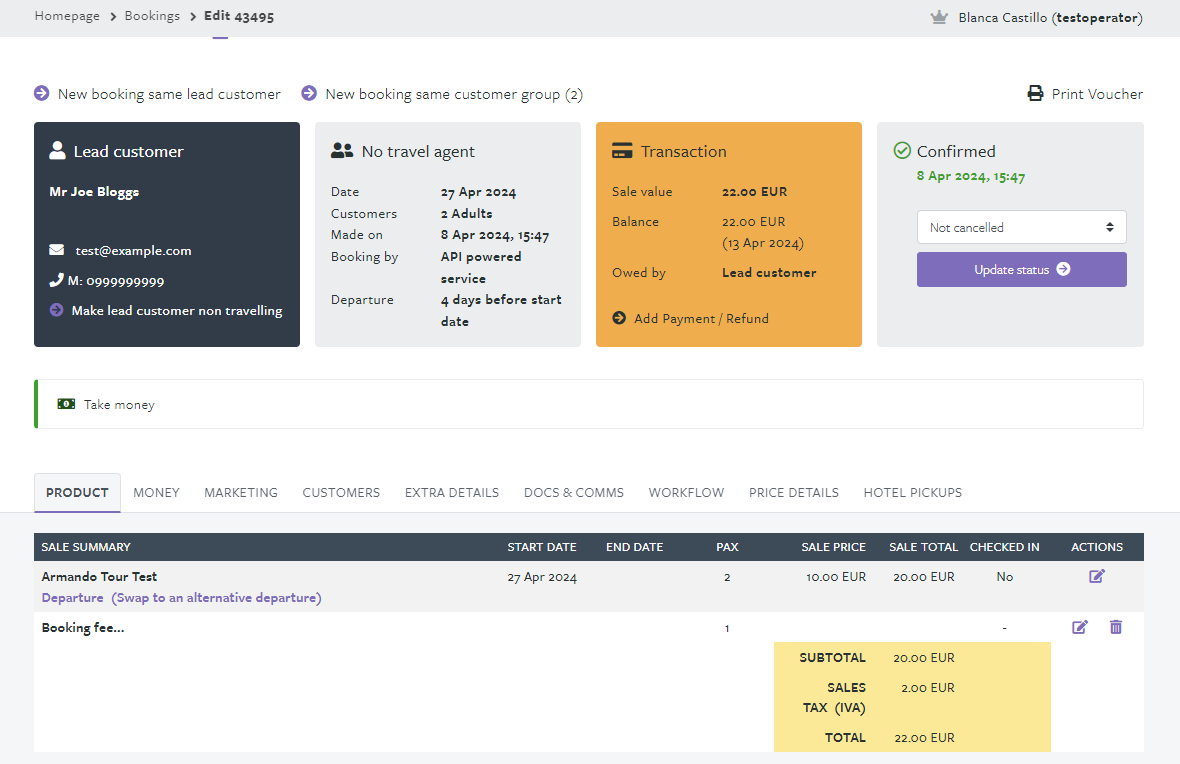Open the EXTRA DETAILS tab

(452, 493)
